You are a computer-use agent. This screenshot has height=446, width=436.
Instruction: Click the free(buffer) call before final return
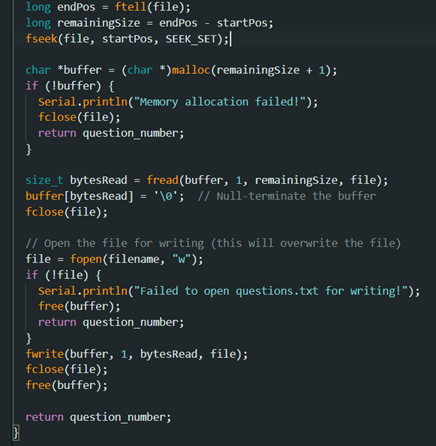click(67, 385)
